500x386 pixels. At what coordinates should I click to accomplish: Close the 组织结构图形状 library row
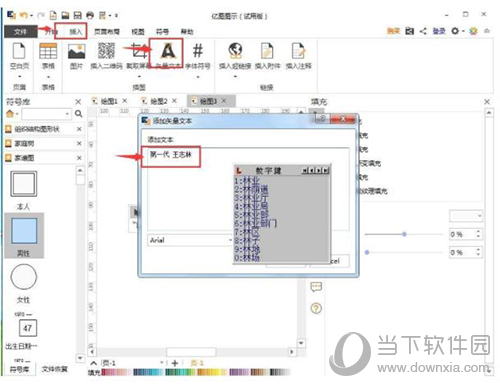[x=79, y=129]
